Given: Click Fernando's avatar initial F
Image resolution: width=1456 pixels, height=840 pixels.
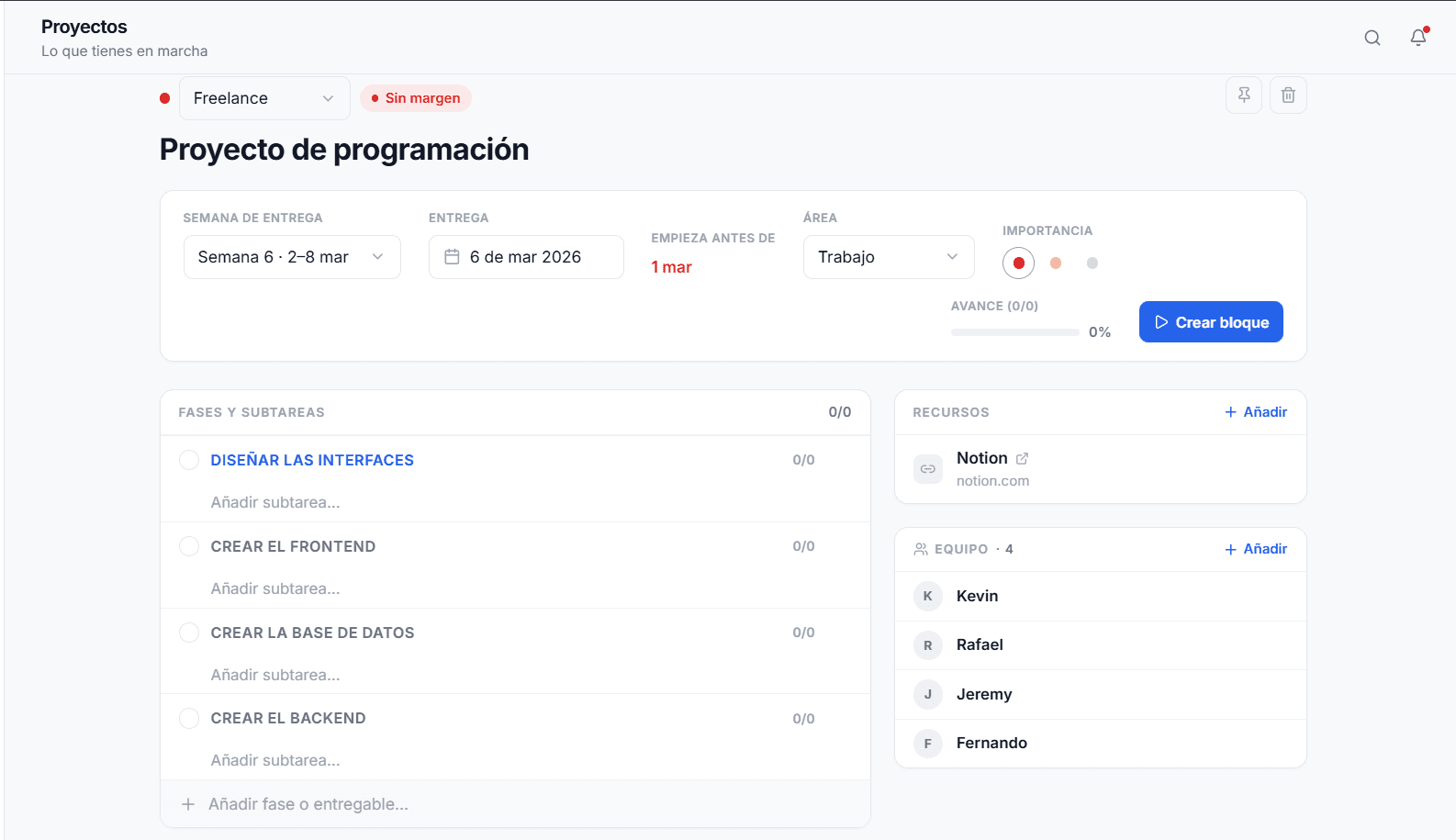Looking at the screenshot, I should tap(928, 744).
